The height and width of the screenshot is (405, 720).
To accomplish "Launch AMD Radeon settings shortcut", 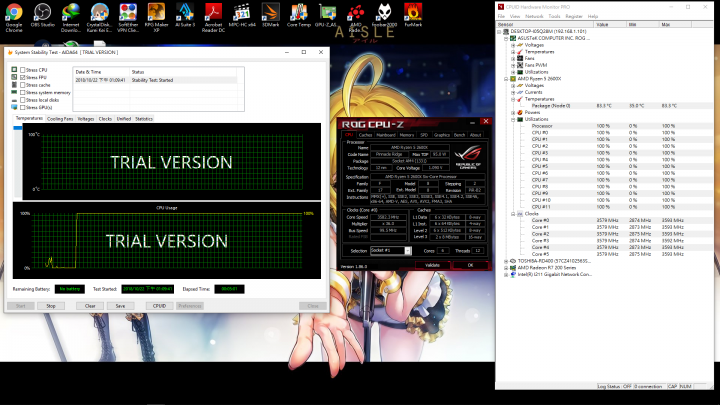I will point(356,17).
